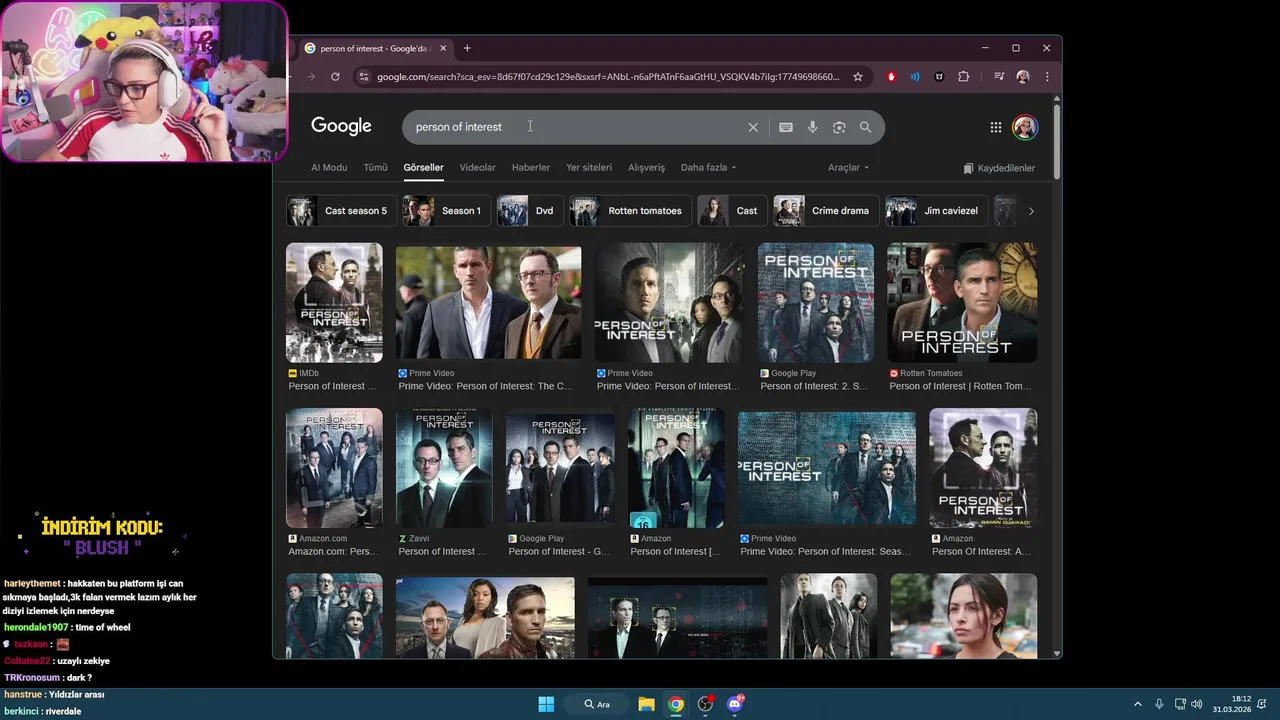Image resolution: width=1280 pixels, height=720 pixels.
Task: Open Chrome media controls icon
Action: (999, 76)
